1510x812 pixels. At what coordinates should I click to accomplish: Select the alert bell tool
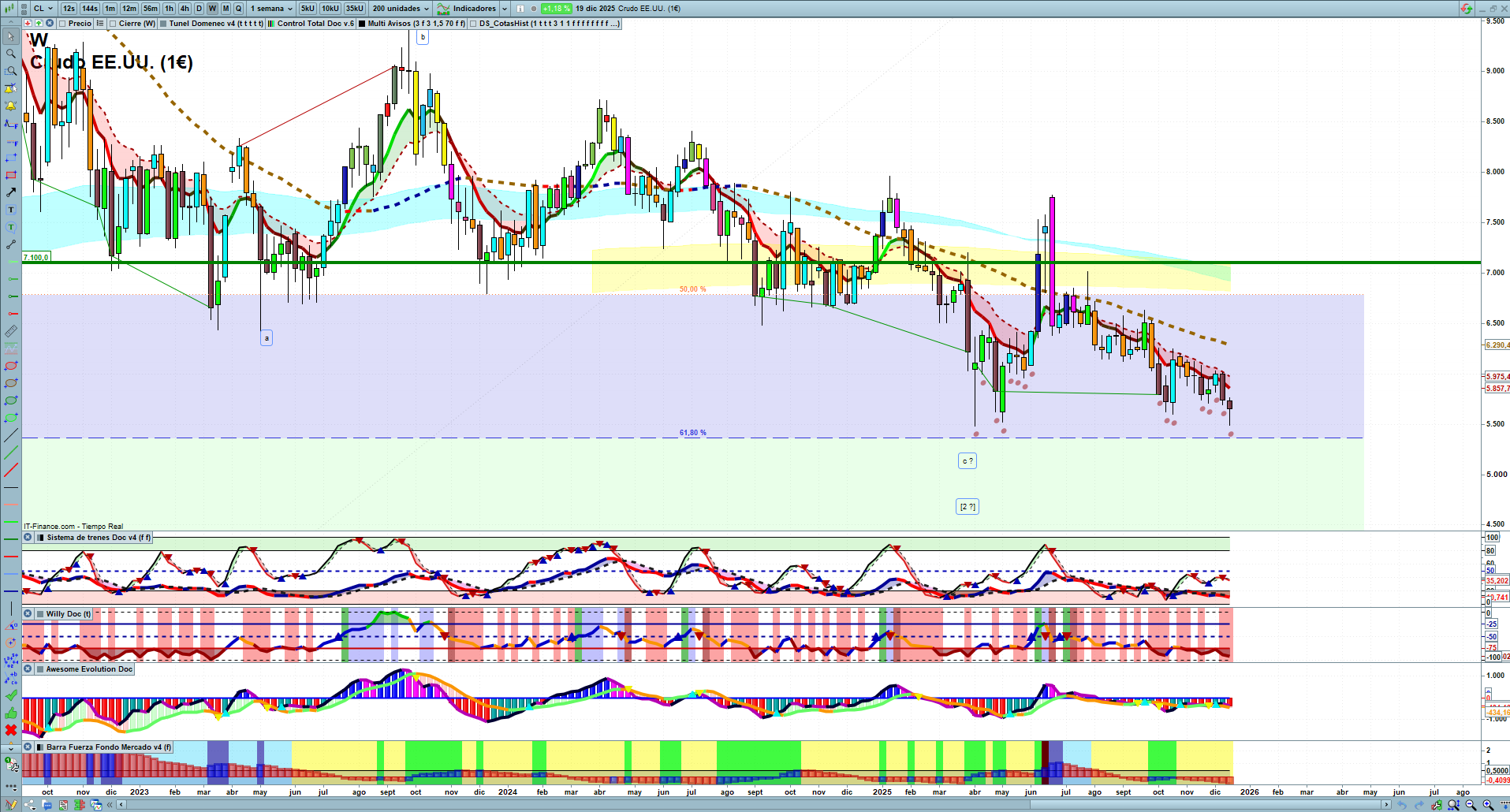(11, 106)
